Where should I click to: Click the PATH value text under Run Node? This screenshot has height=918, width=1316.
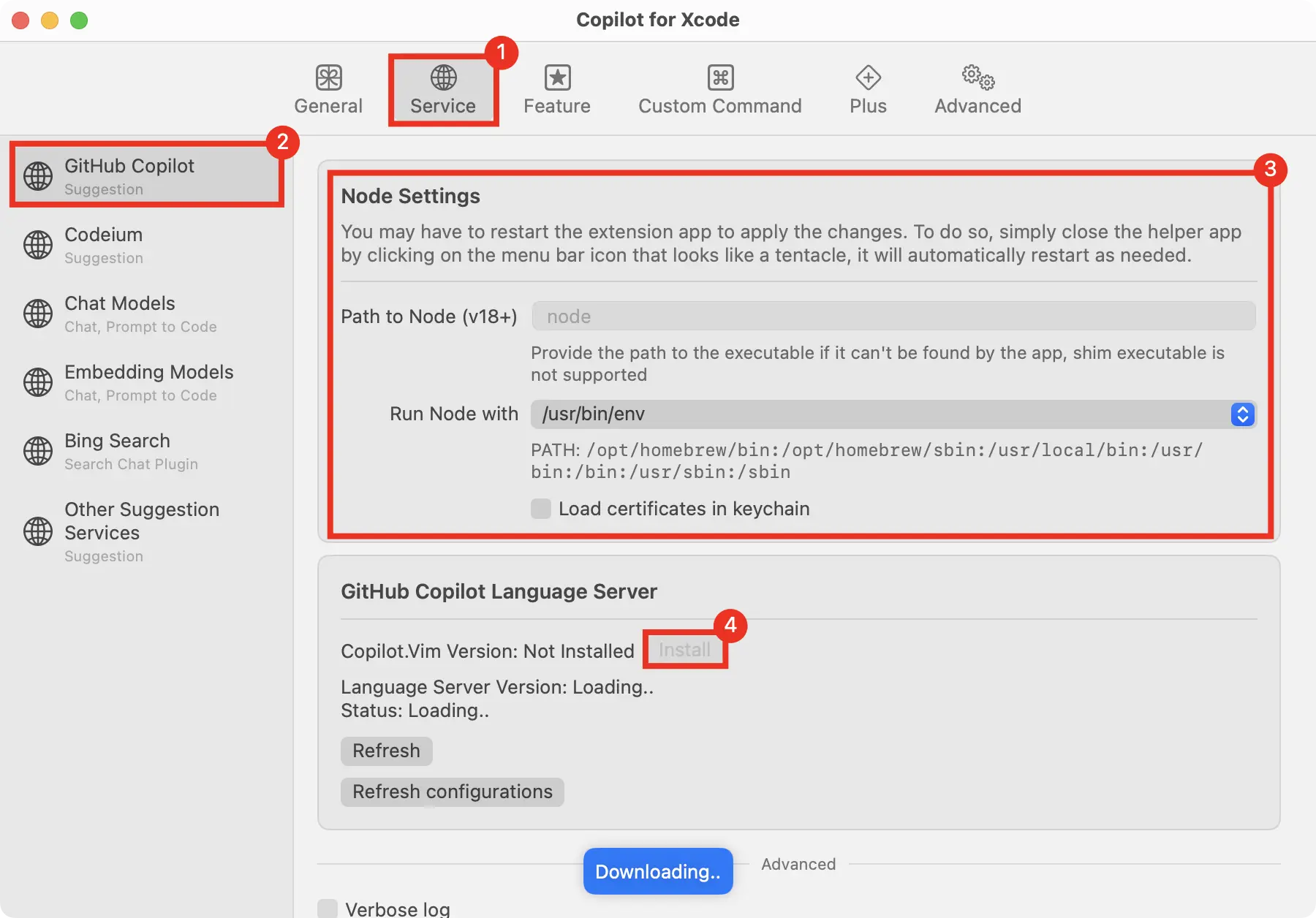867,461
